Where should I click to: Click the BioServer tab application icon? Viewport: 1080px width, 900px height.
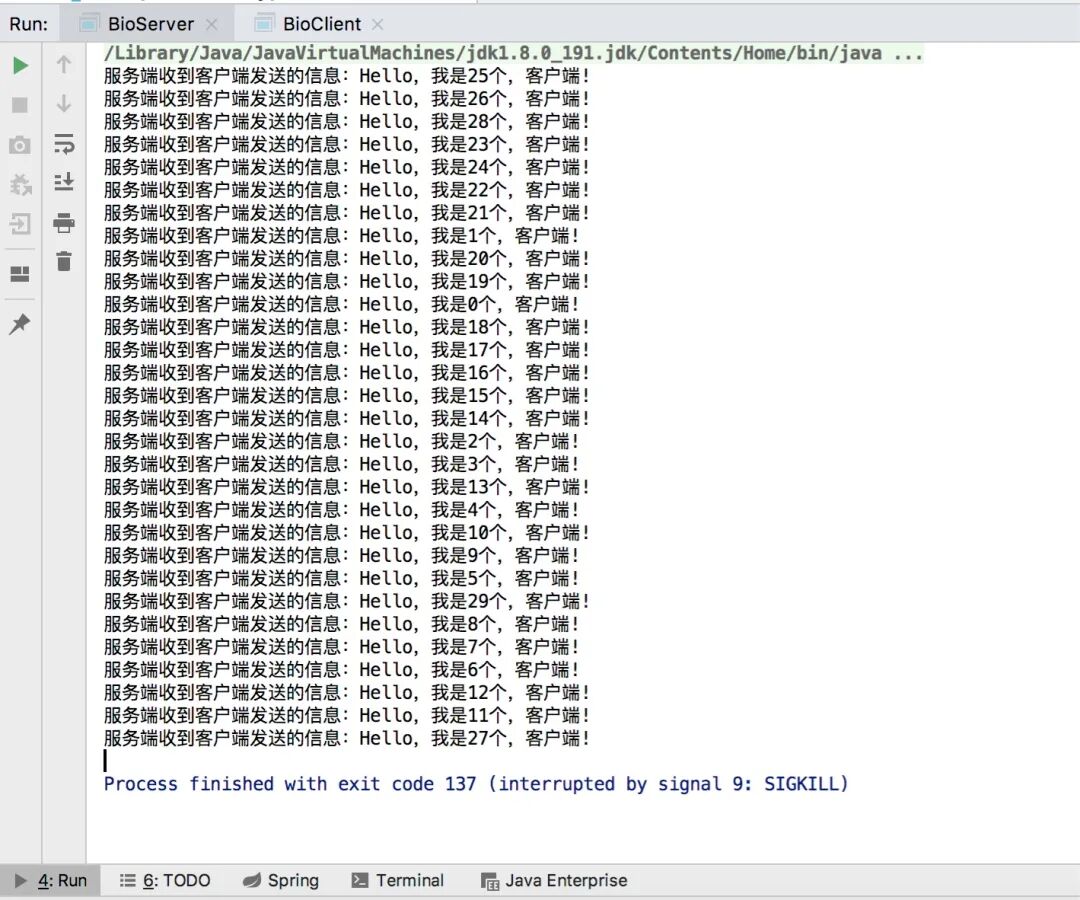[88, 24]
